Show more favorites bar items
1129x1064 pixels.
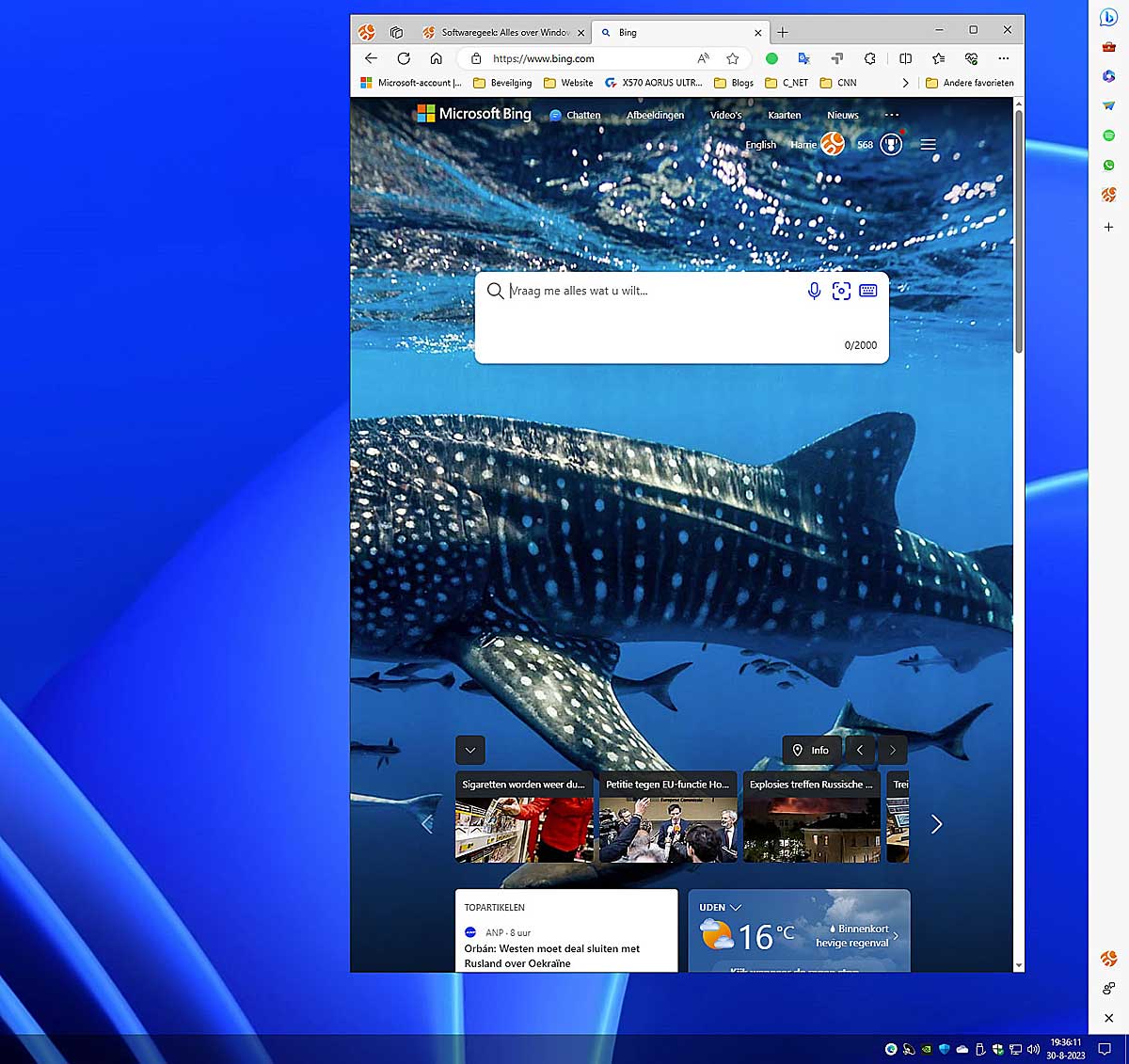click(x=905, y=83)
